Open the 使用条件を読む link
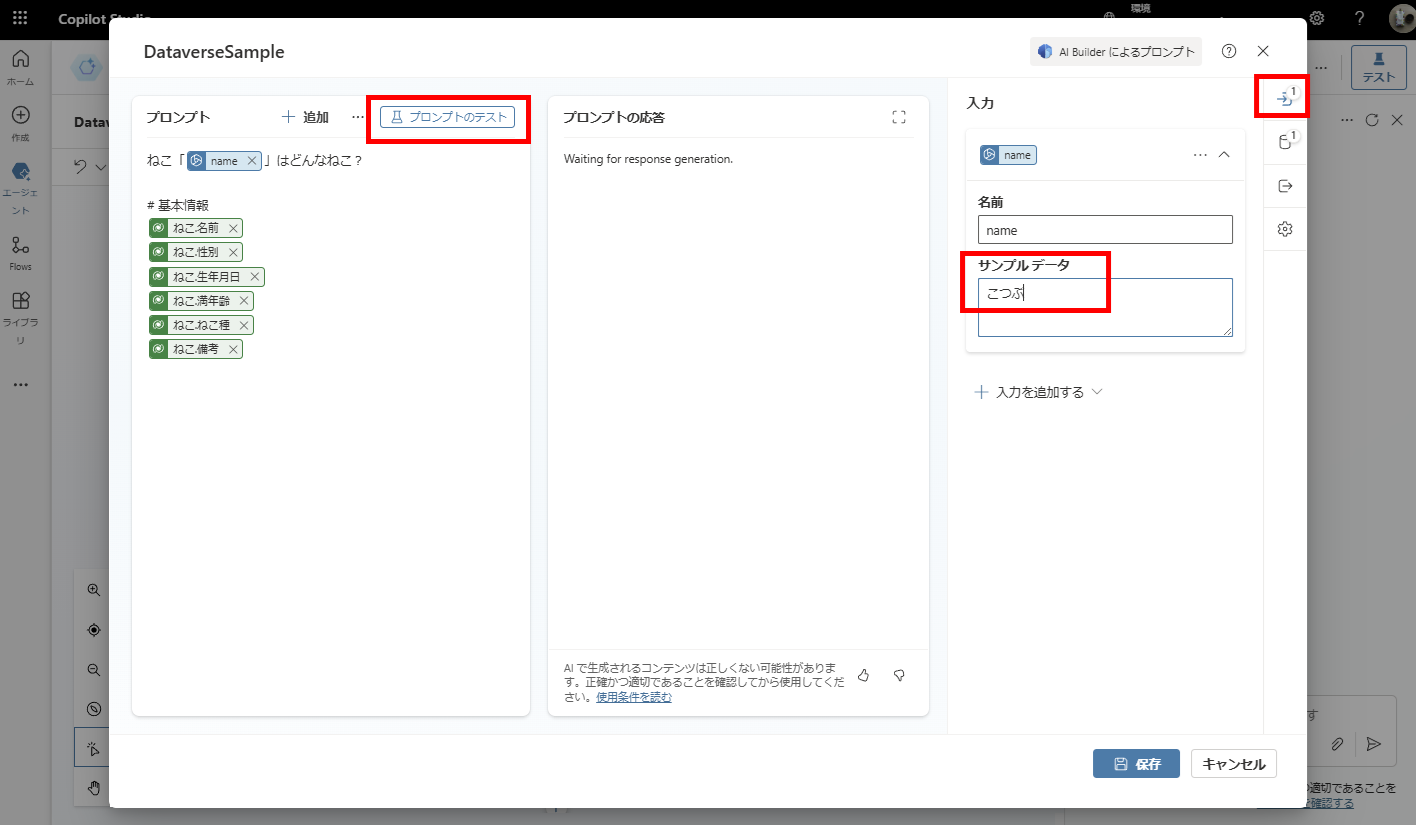Screen dimensions: 1416x825 coord(634,697)
